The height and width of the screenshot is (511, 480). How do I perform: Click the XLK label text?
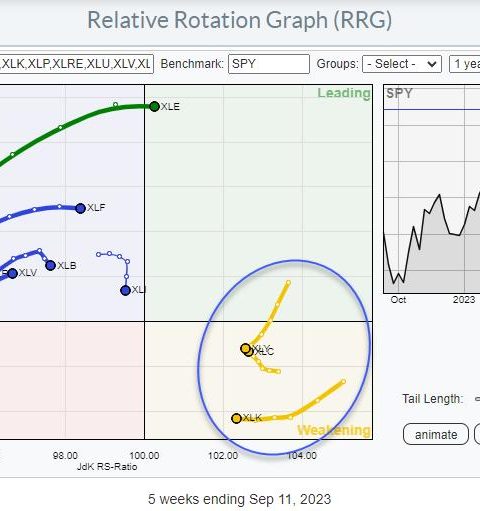252,418
